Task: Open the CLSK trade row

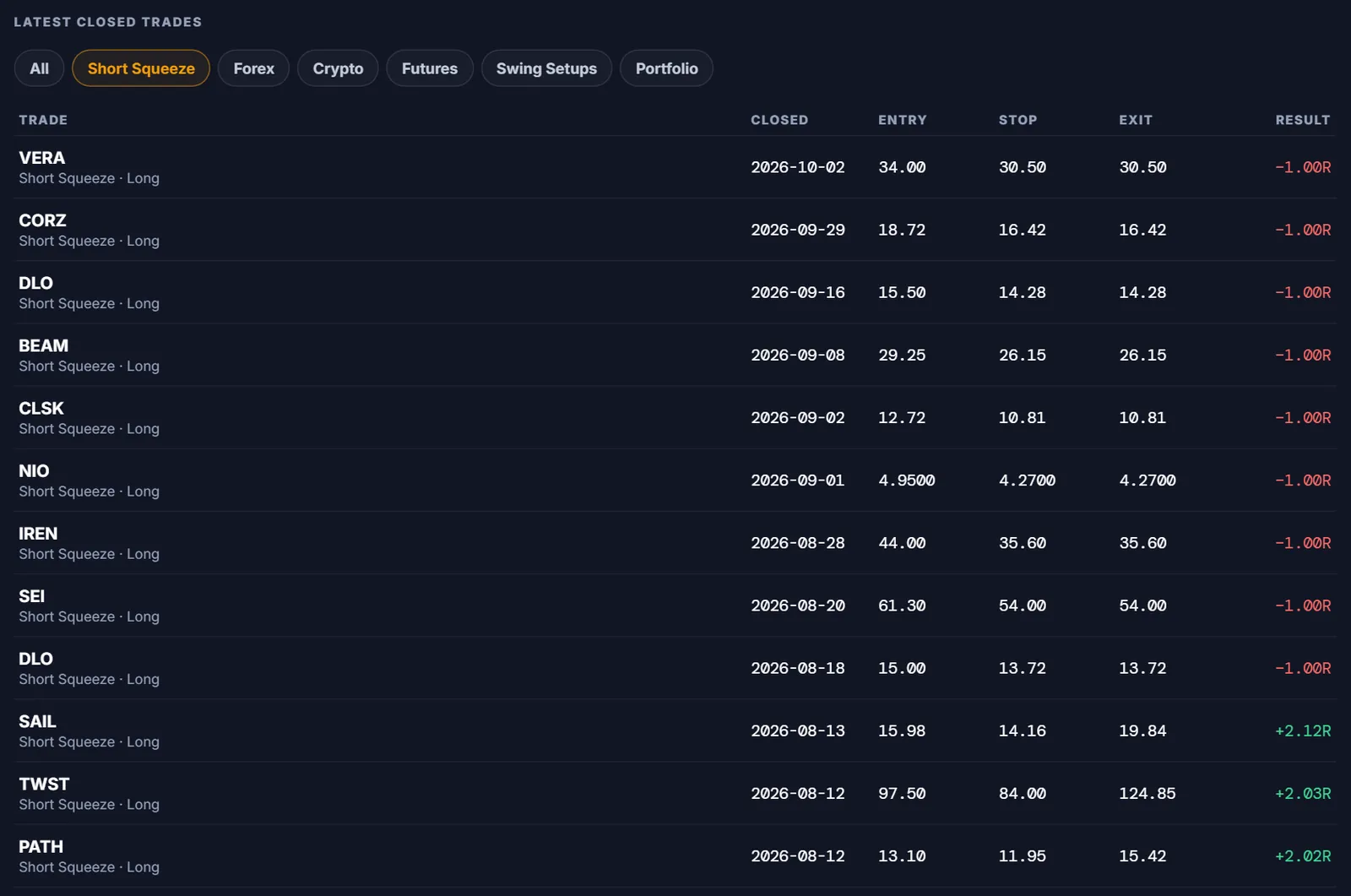Action: click(675, 417)
